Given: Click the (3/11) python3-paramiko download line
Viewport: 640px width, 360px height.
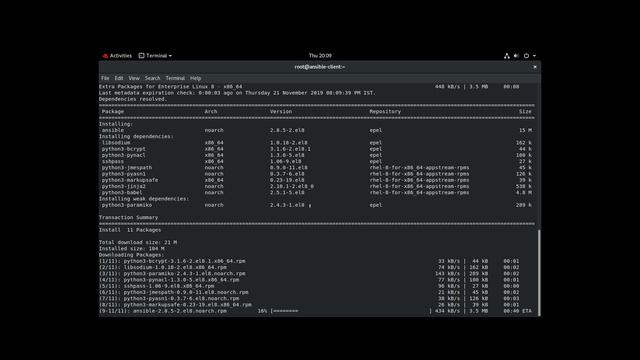Looking at the screenshot, I should 309,273.
